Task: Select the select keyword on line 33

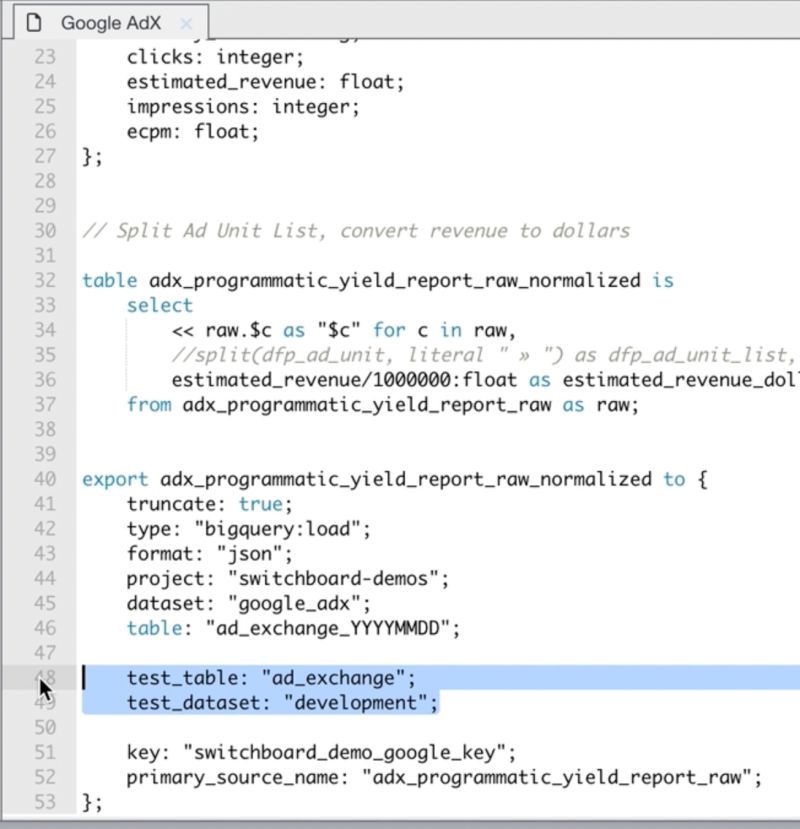Action: click(159, 305)
